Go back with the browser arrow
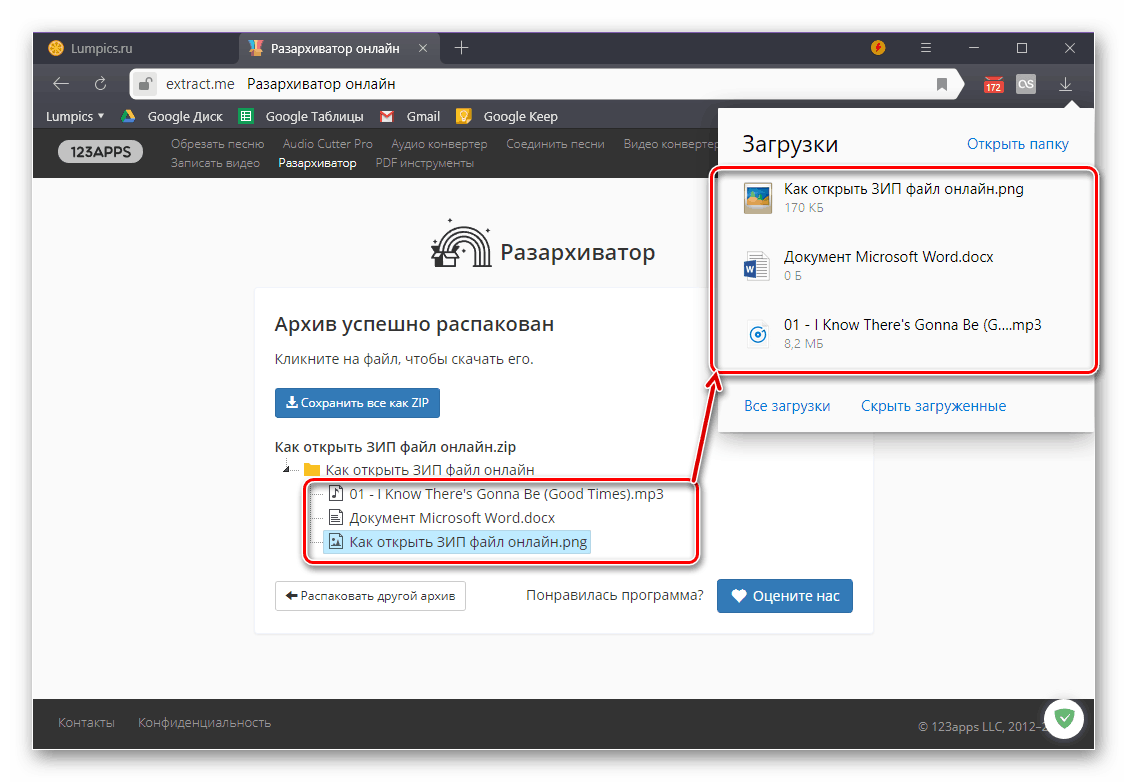Screen dimensions: 1127x782 coord(61,84)
